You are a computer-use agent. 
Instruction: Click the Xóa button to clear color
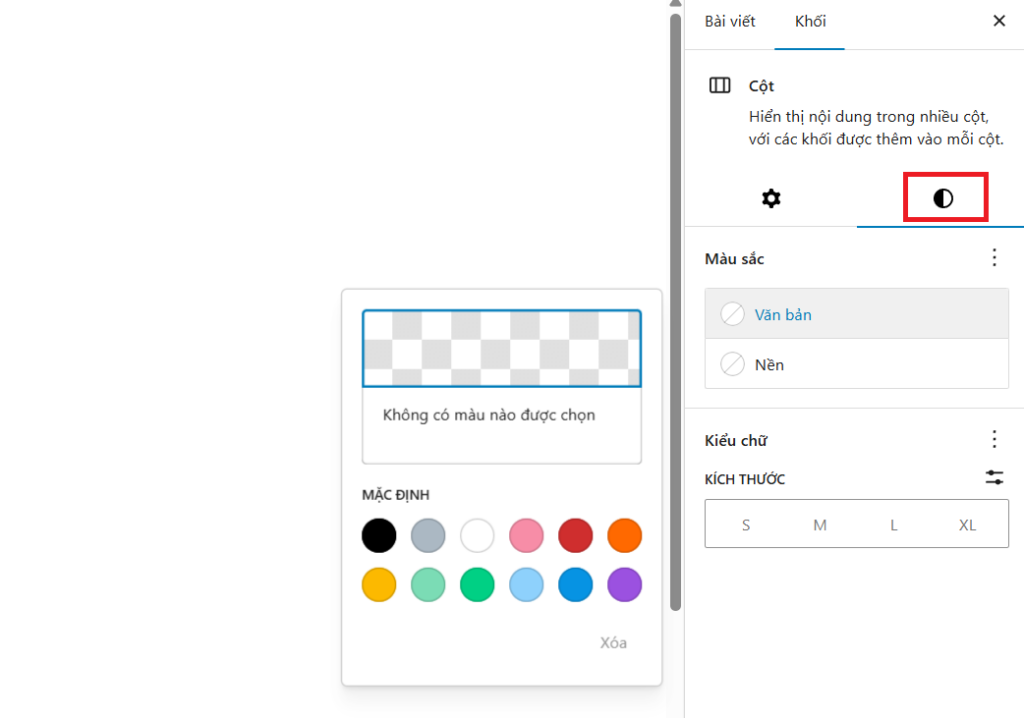pyautogui.click(x=613, y=642)
